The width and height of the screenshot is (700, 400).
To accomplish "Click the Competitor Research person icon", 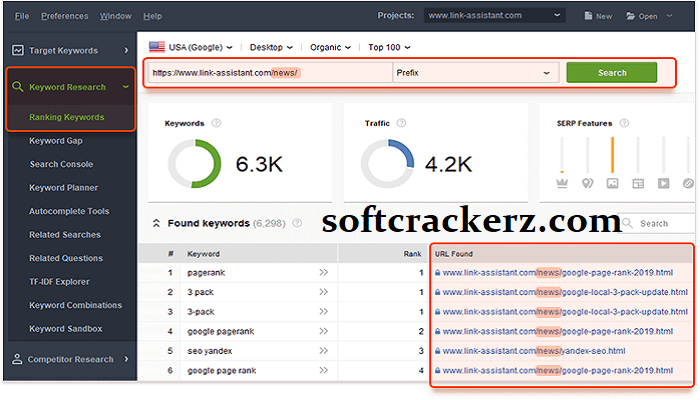I will [17, 359].
